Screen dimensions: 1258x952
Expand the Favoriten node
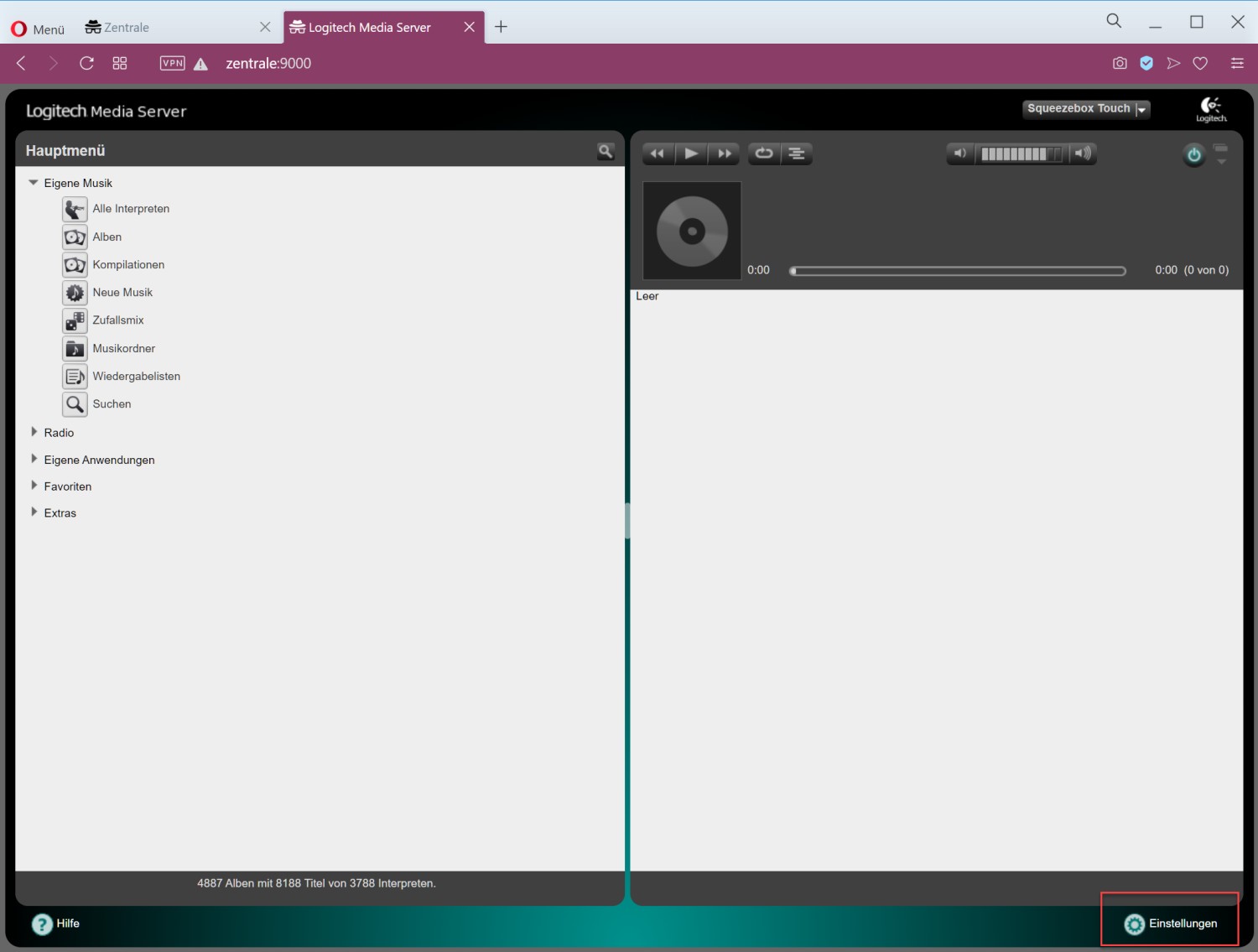[34, 486]
